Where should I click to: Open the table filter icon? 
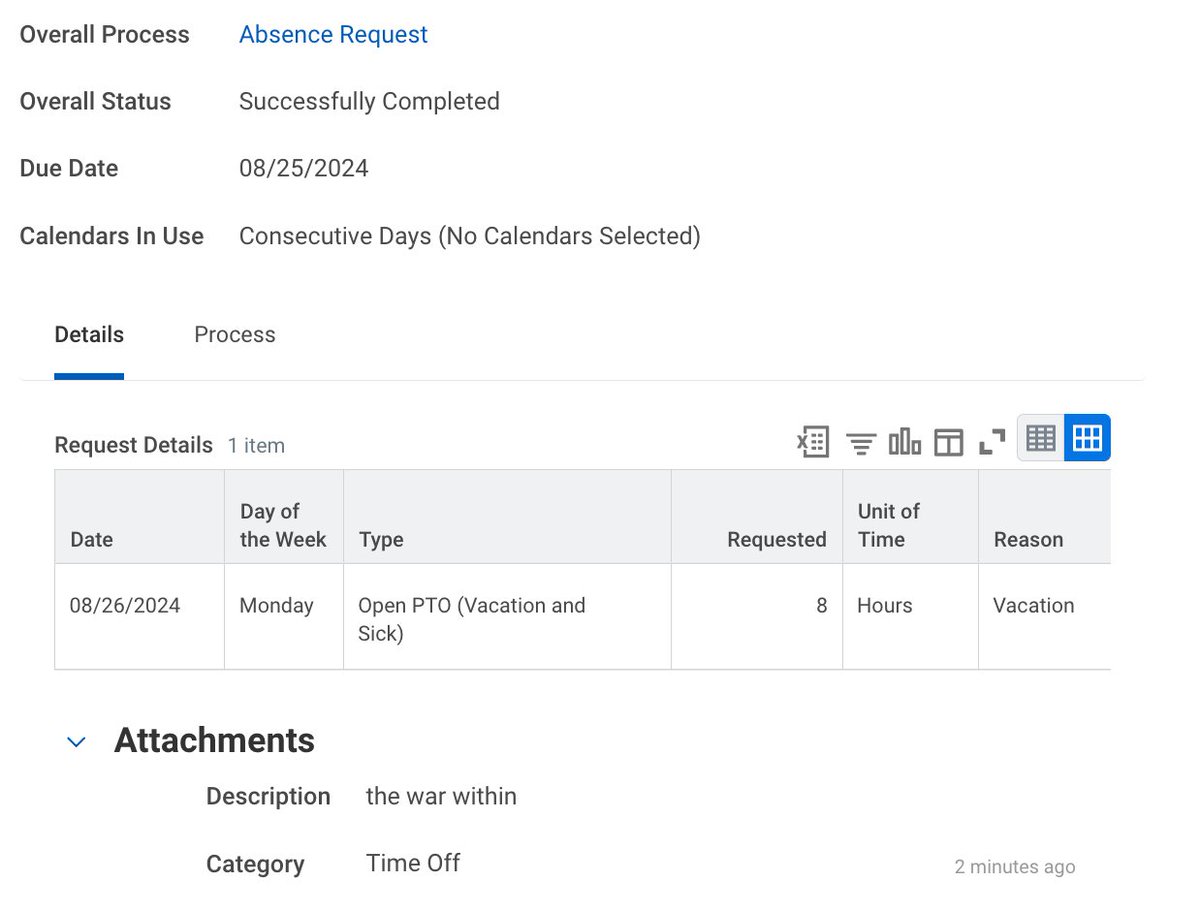tap(861, 442)
